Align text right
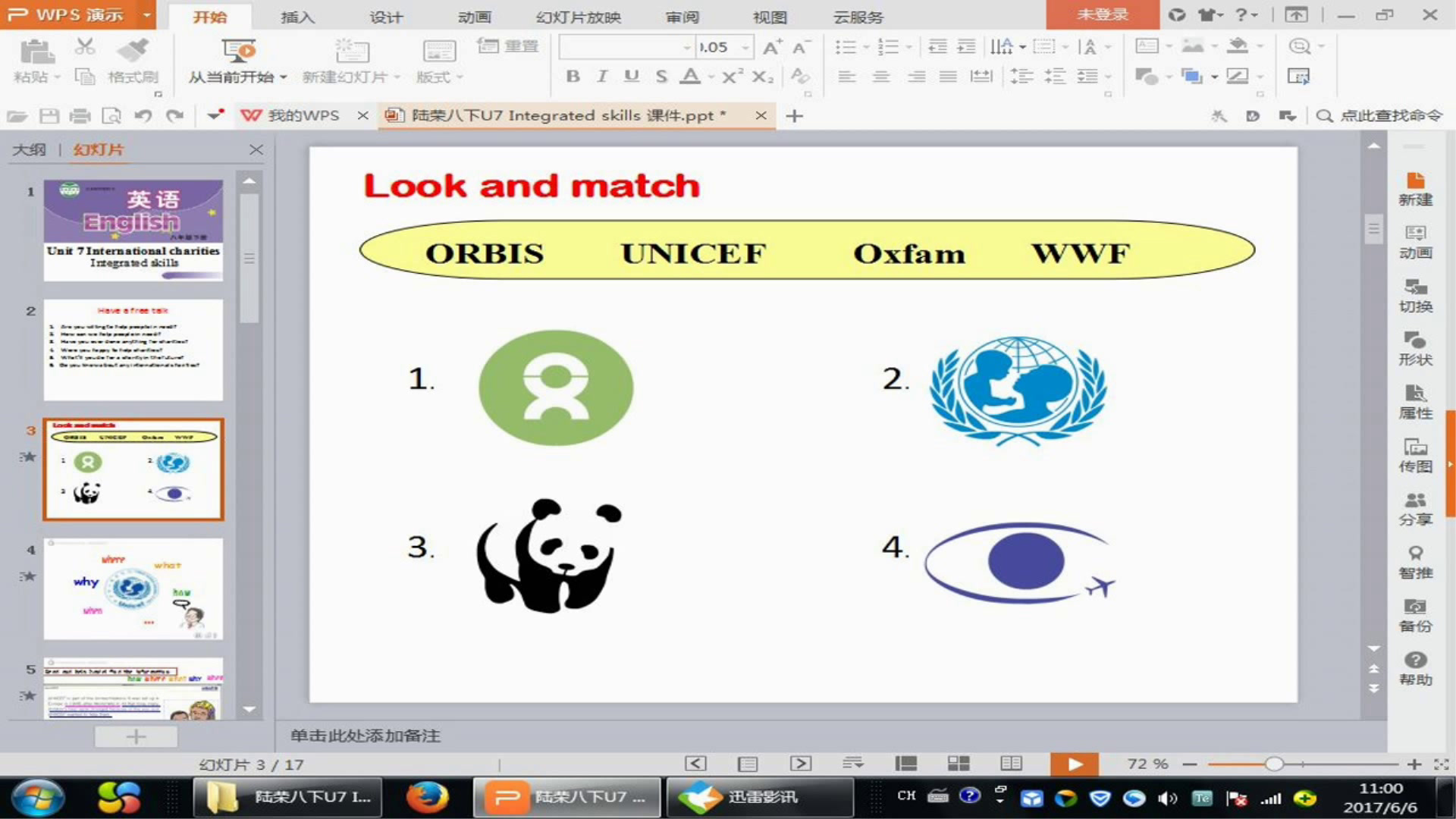 916,76
